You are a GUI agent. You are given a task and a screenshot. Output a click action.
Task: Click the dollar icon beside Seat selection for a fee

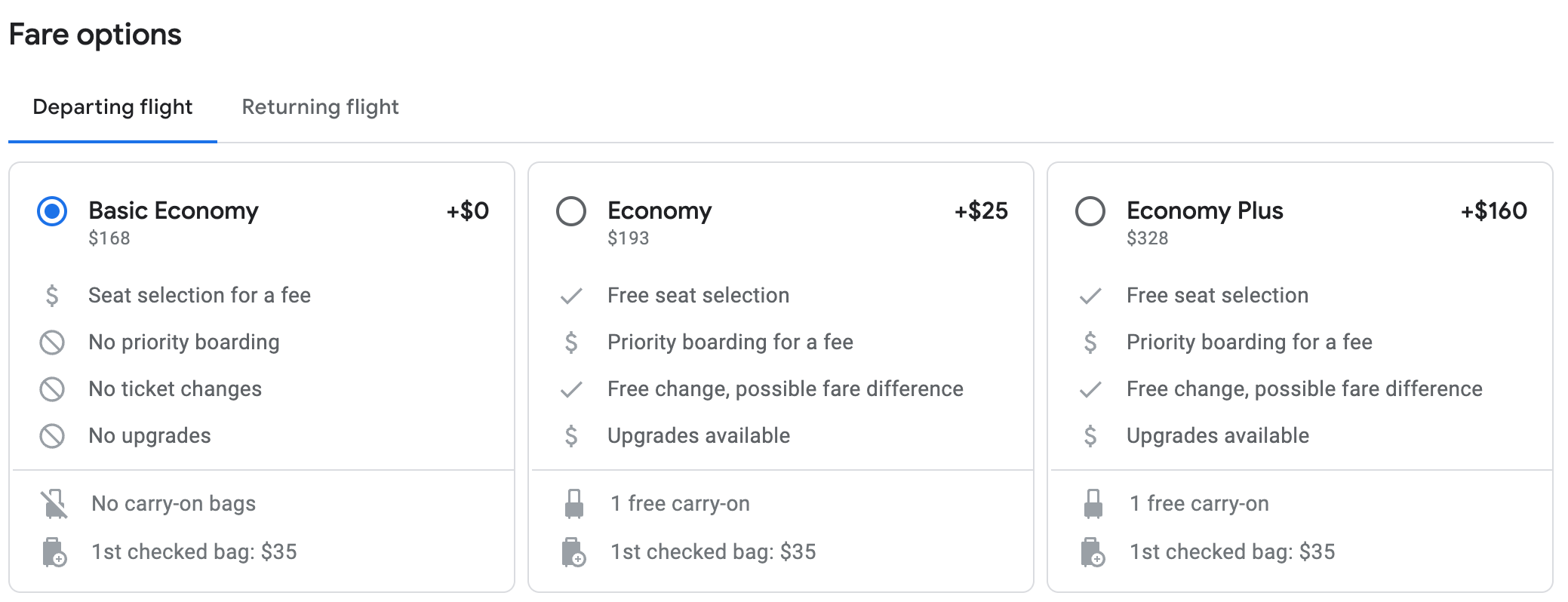52,296
